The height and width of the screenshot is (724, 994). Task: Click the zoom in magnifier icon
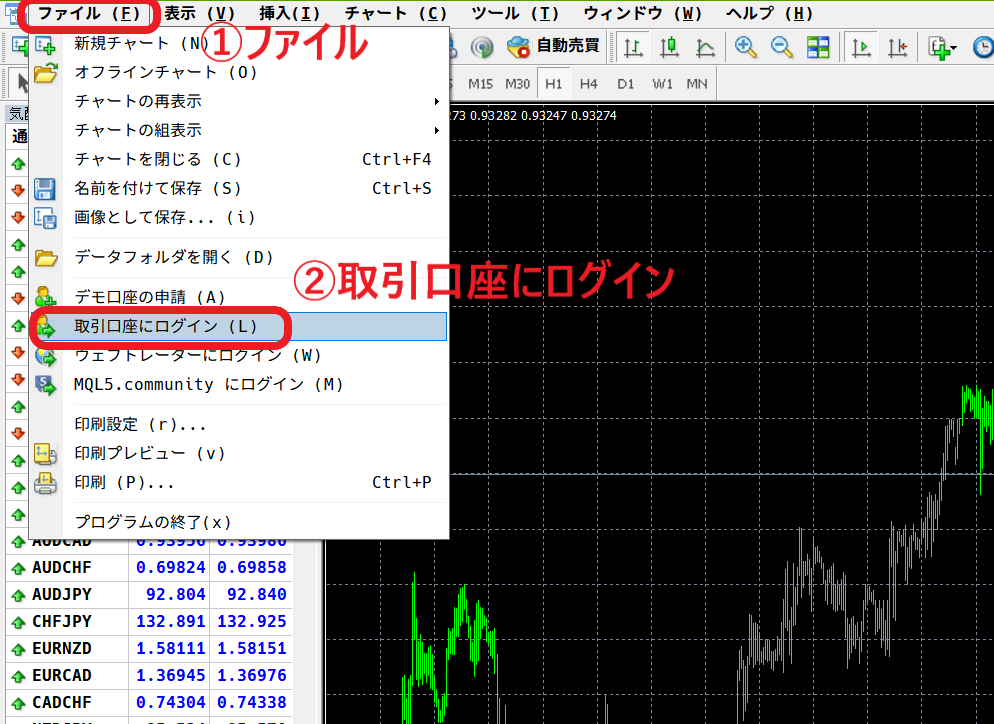(x=745, y=47)
